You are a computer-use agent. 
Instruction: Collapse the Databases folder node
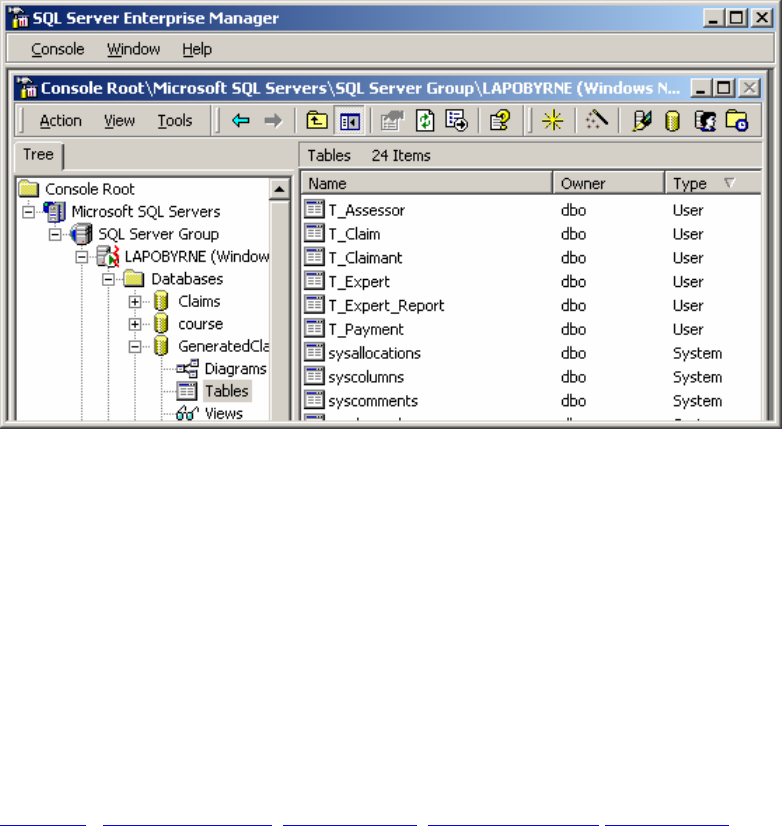(x=108, y=279)
